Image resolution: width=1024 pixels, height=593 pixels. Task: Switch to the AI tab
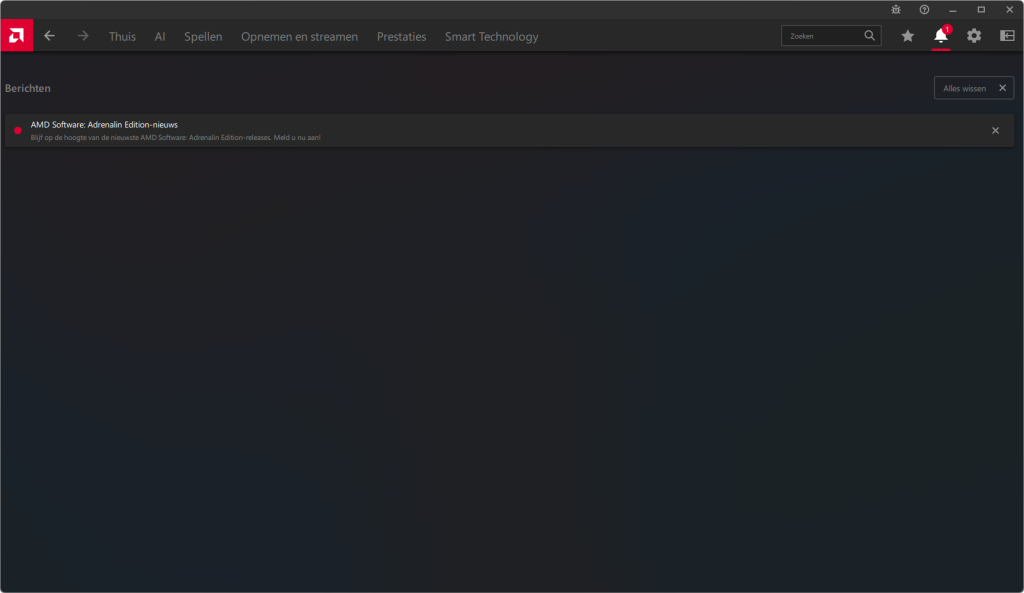160,37
